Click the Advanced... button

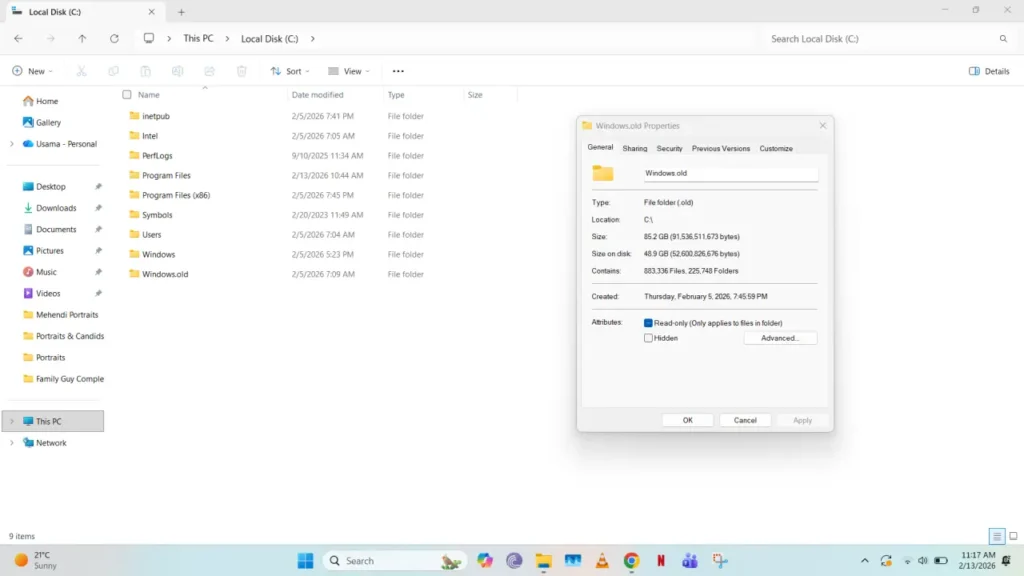pyautogui.click(x=780, y=338)
